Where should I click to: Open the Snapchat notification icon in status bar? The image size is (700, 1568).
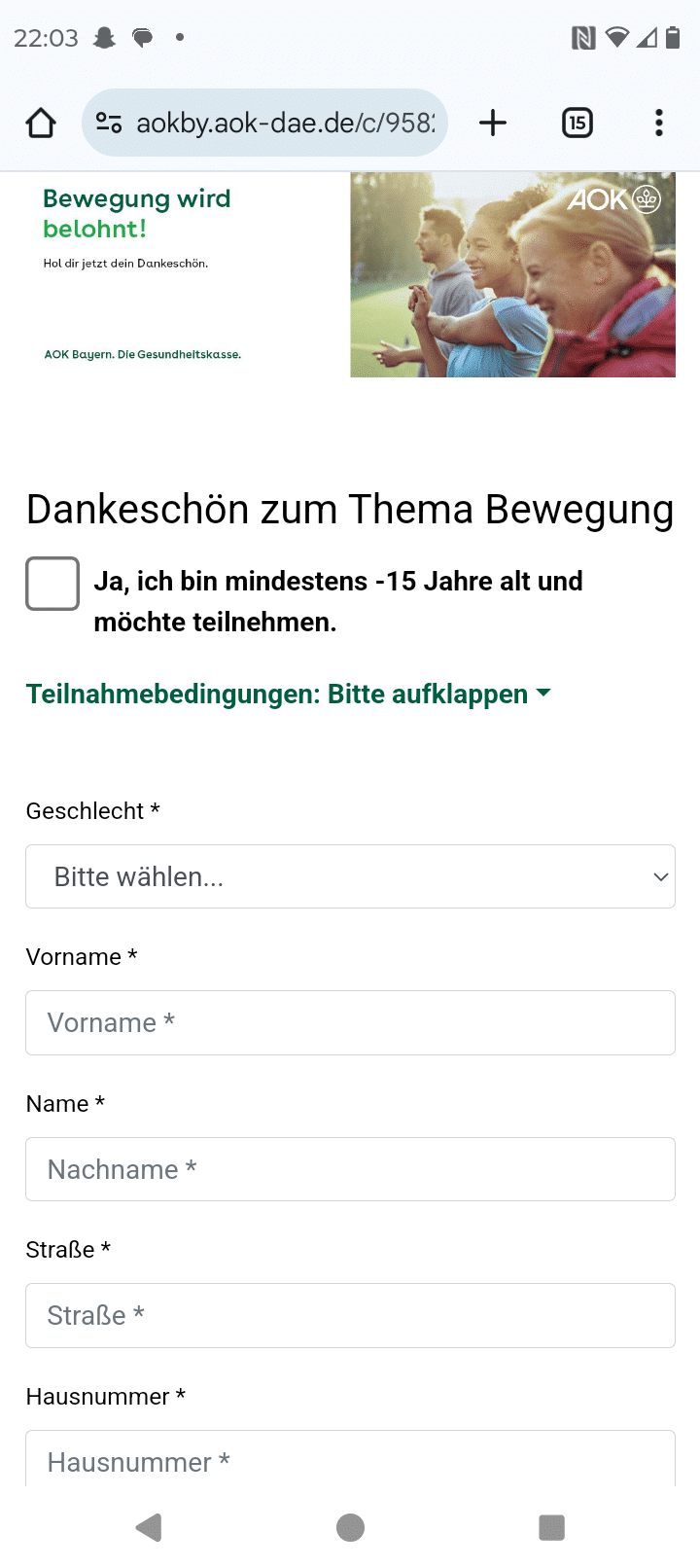104,38
